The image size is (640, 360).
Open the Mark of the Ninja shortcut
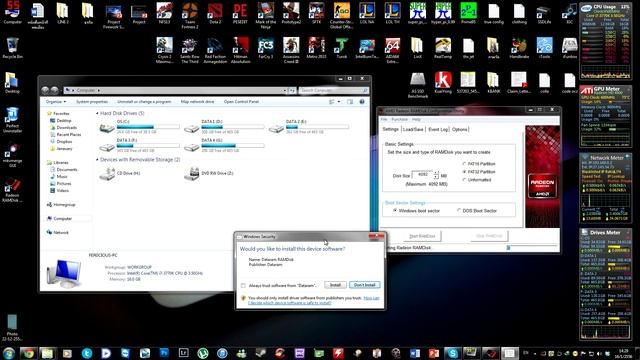[266, 16]
